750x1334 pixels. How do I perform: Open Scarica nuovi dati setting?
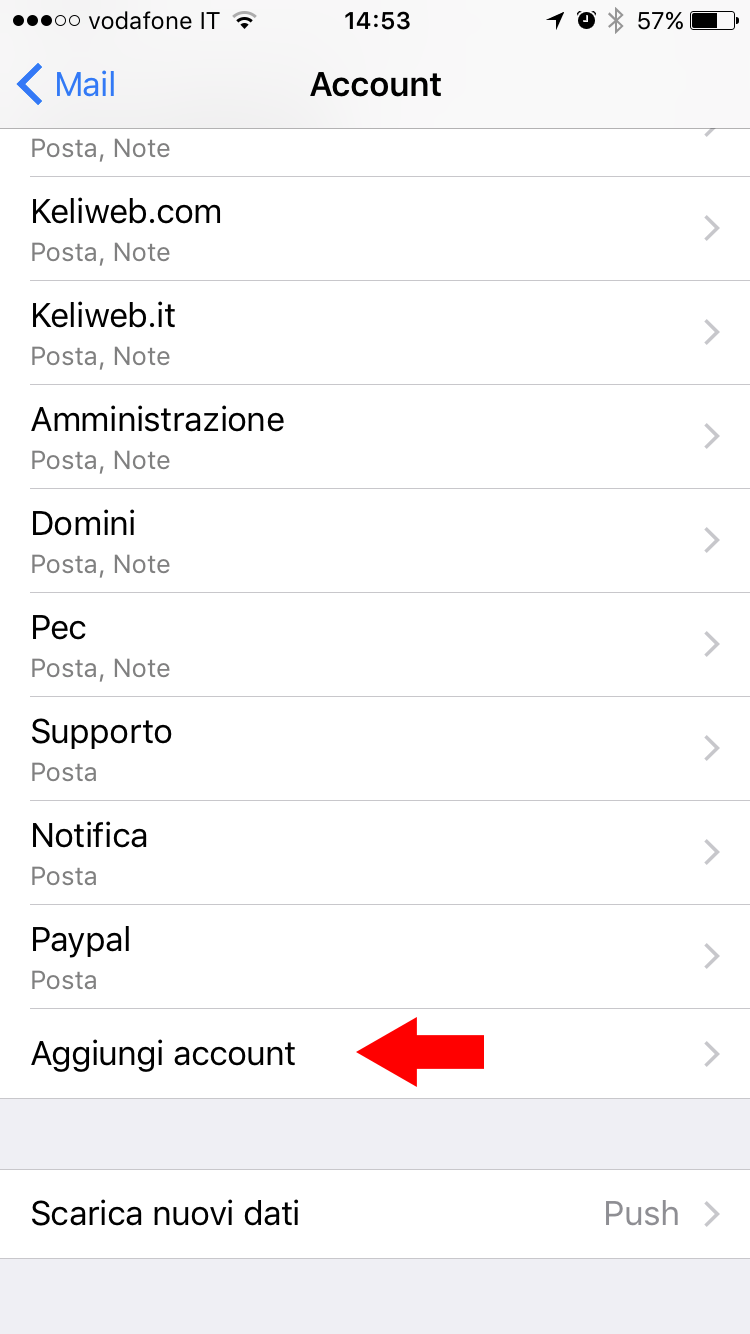(x=375, y=1214)
